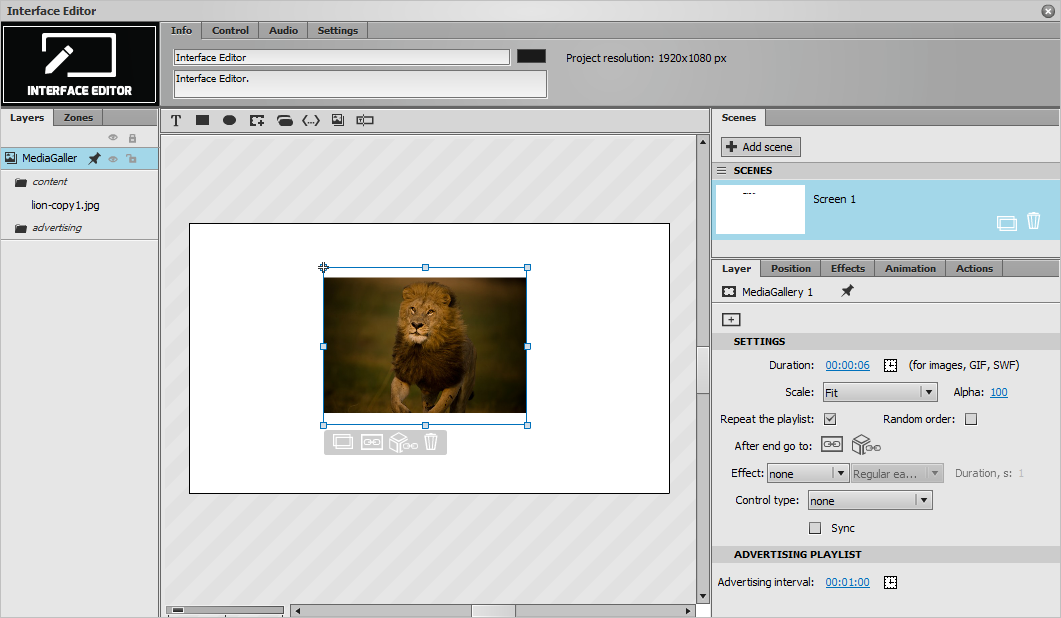This screenshot has height=618, width=1061.
Task: Select the code brackets widget tool
Action: tap(311, 120)
